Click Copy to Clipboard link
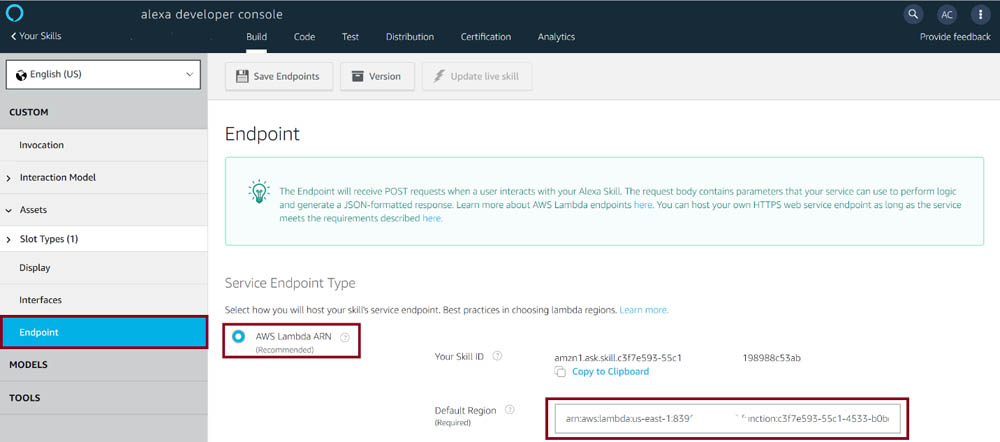1000x442 pixels. pyautogui.click(x=610, y=371)
